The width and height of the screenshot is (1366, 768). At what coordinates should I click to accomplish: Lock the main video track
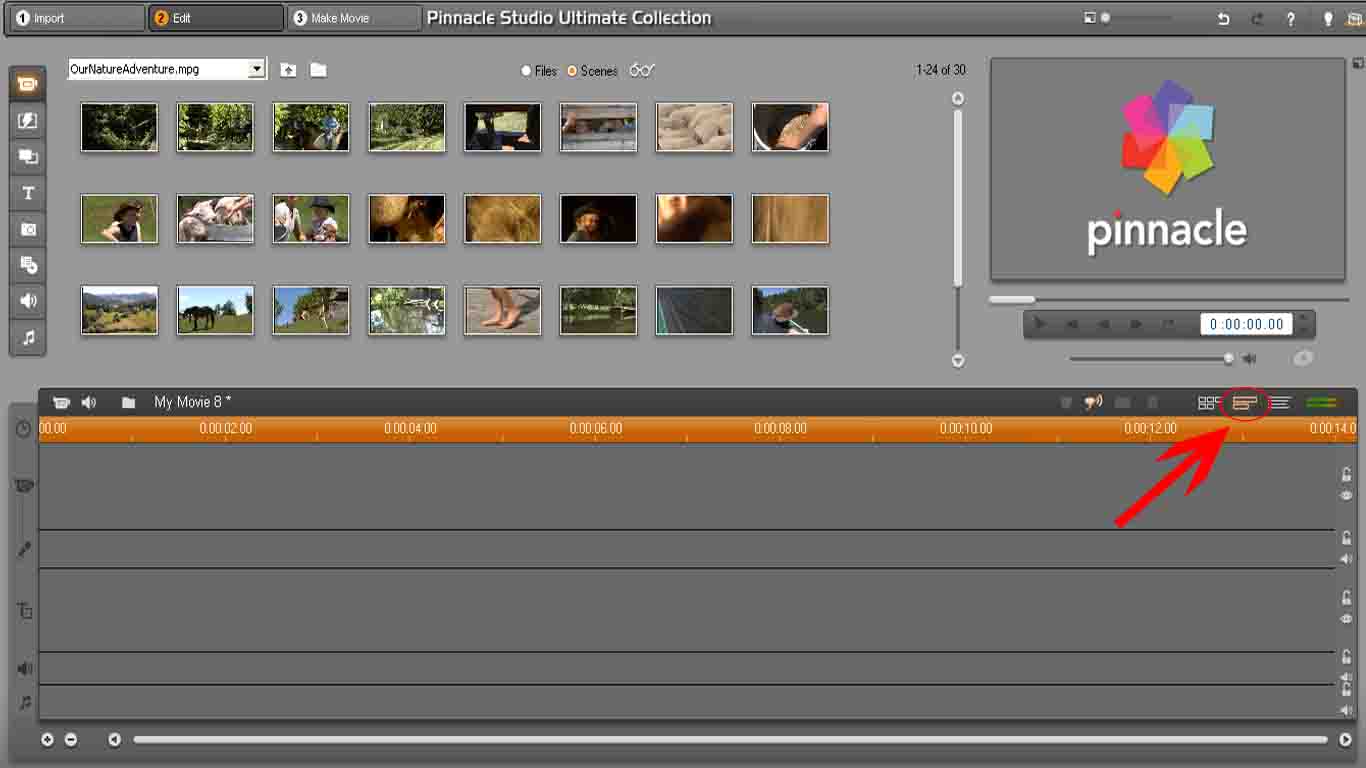[1347, 475]
